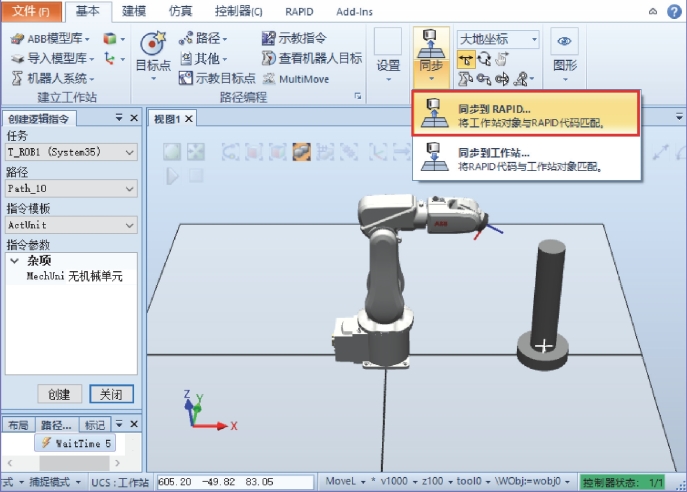Click the 同步 synchronize icon

point(431,44)
